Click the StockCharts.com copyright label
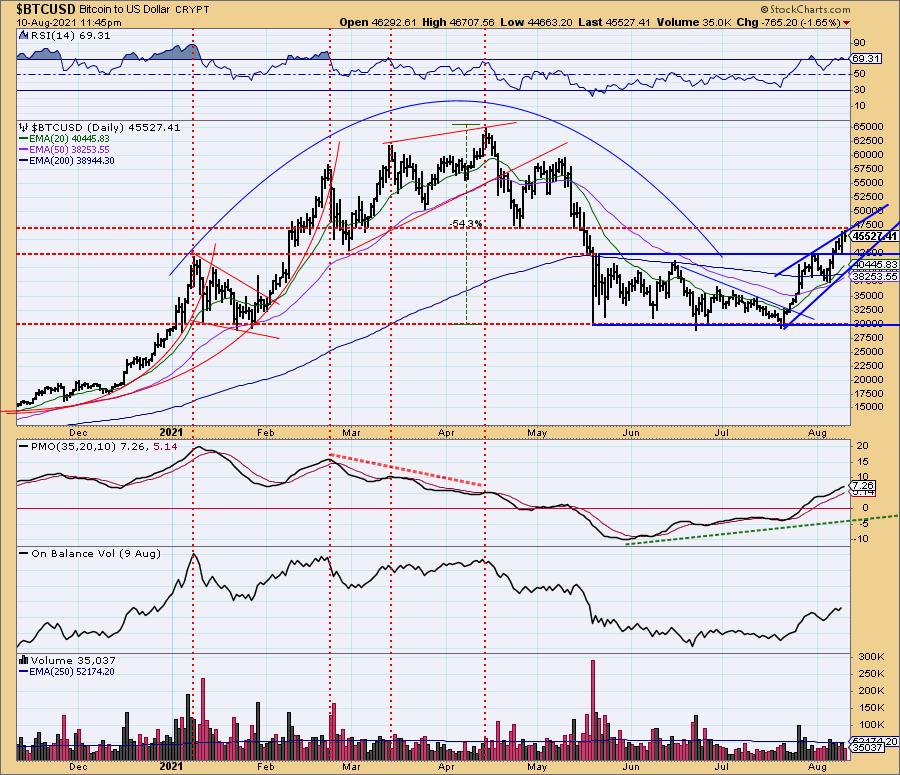The width and height of the screenshot is (900, 775). pos(805,9)
